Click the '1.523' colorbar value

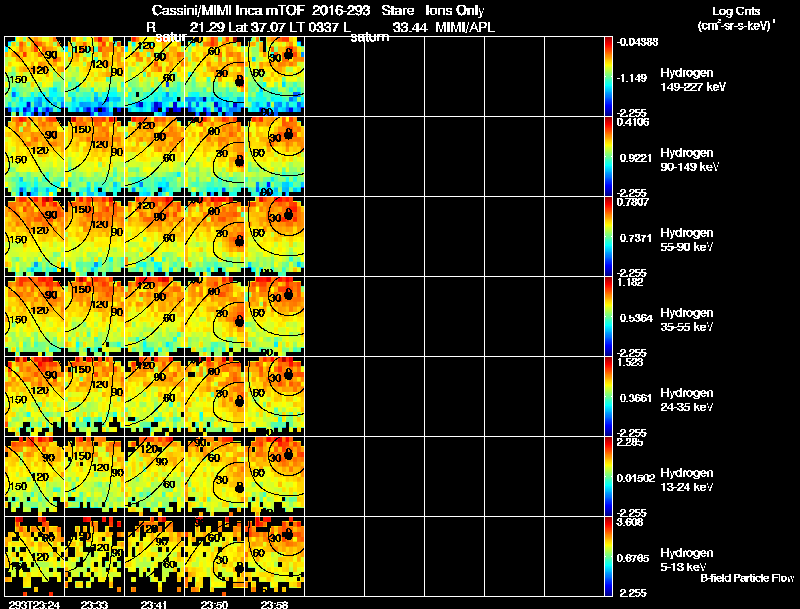pyautogui.click(x=630, y=362)
